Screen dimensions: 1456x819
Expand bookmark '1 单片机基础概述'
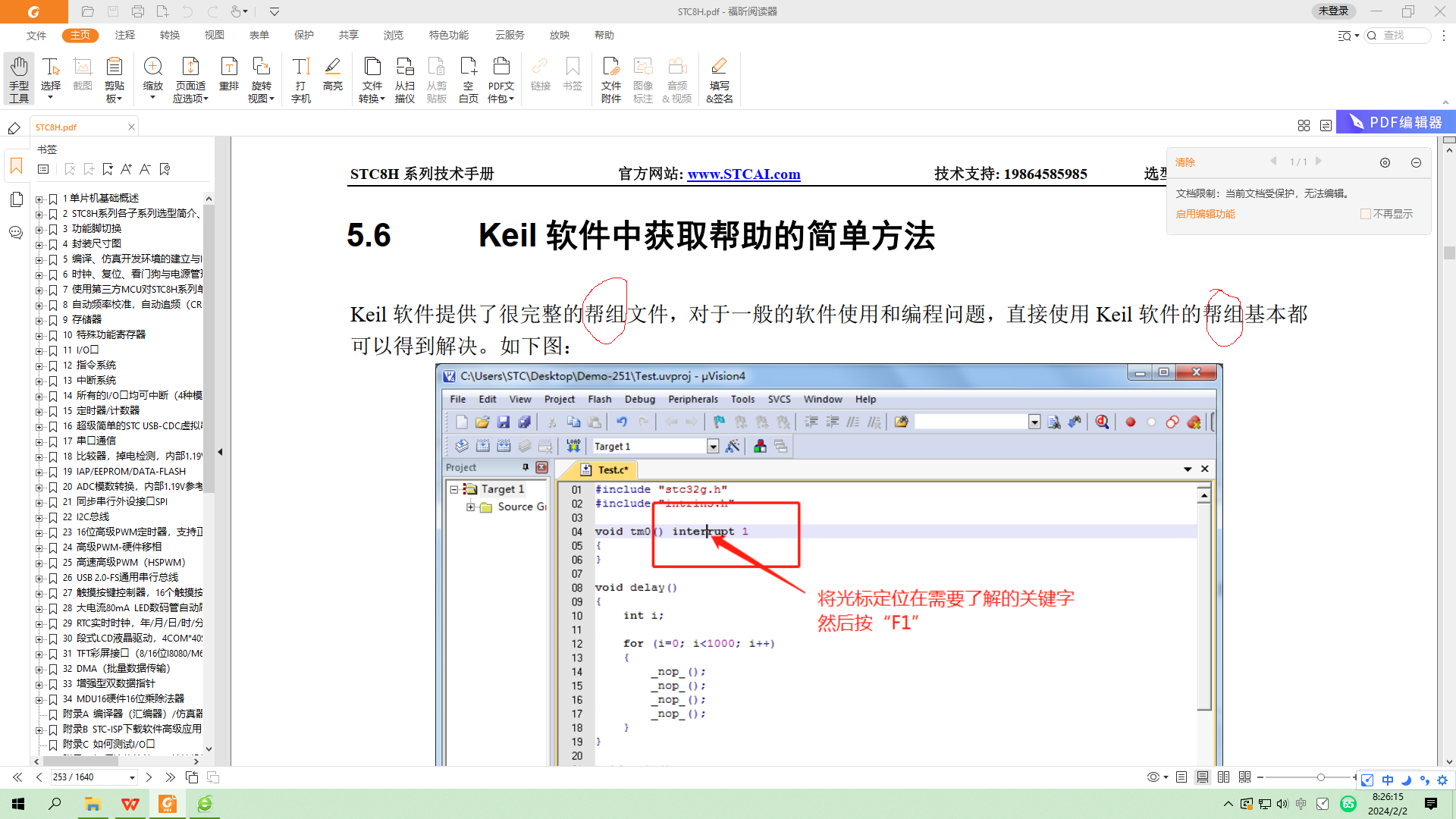pos(39,199)
